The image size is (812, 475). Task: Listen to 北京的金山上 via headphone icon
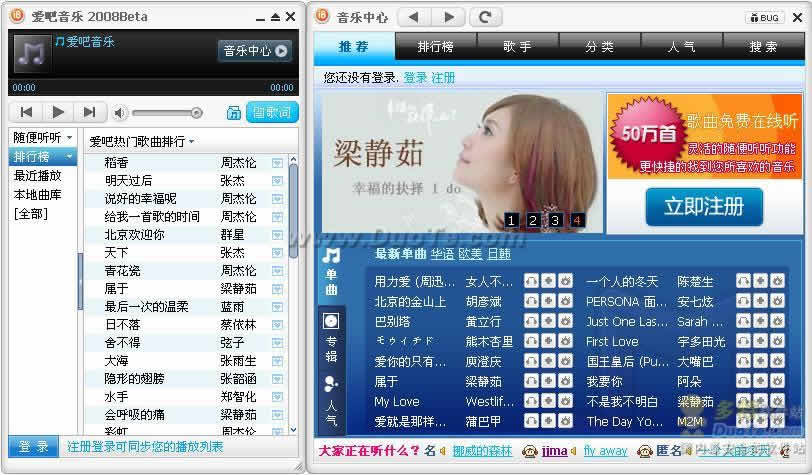[531, 301]
